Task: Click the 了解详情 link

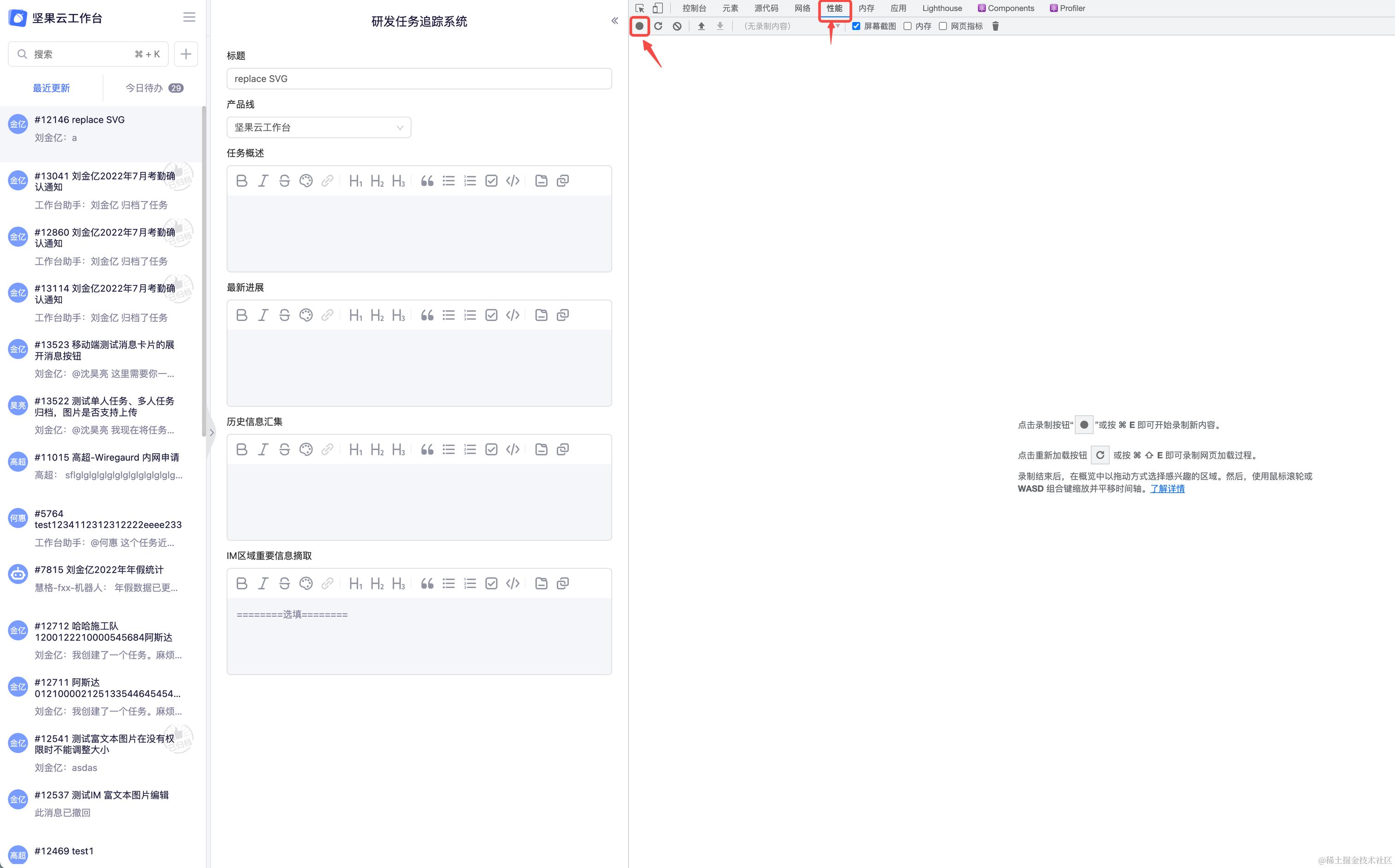Action: point(1167,488)
